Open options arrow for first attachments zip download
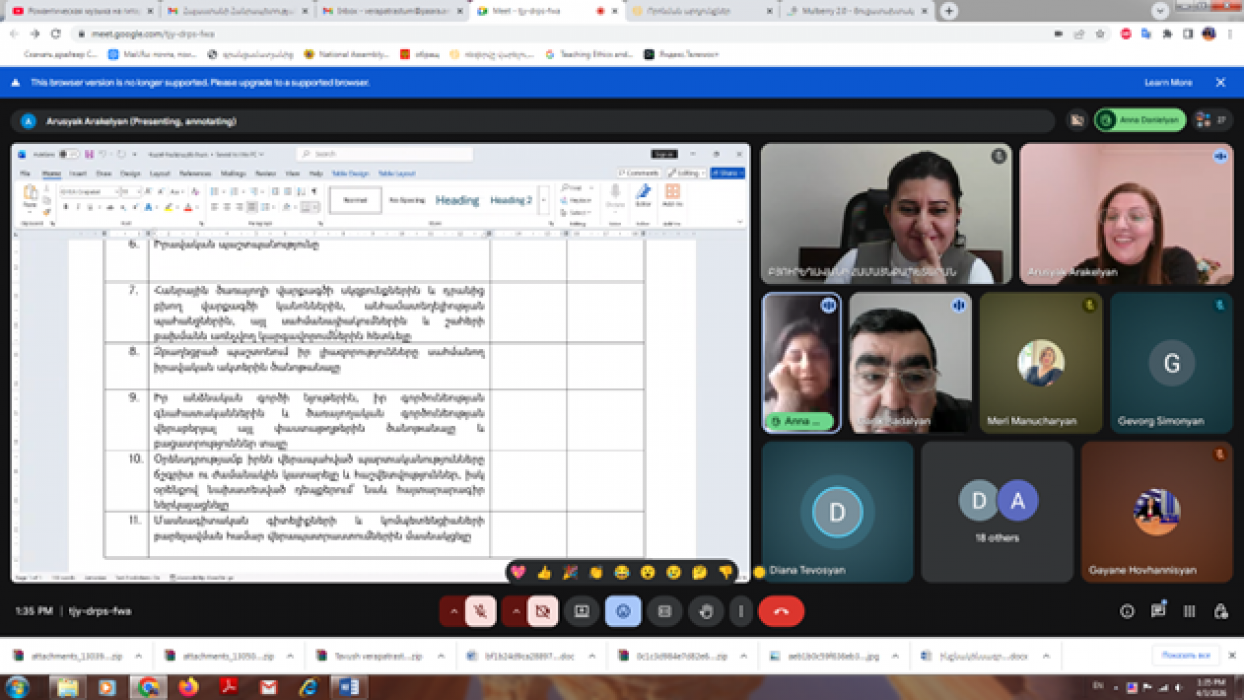This screenshot has height=700, width=1244. [138, 656]
